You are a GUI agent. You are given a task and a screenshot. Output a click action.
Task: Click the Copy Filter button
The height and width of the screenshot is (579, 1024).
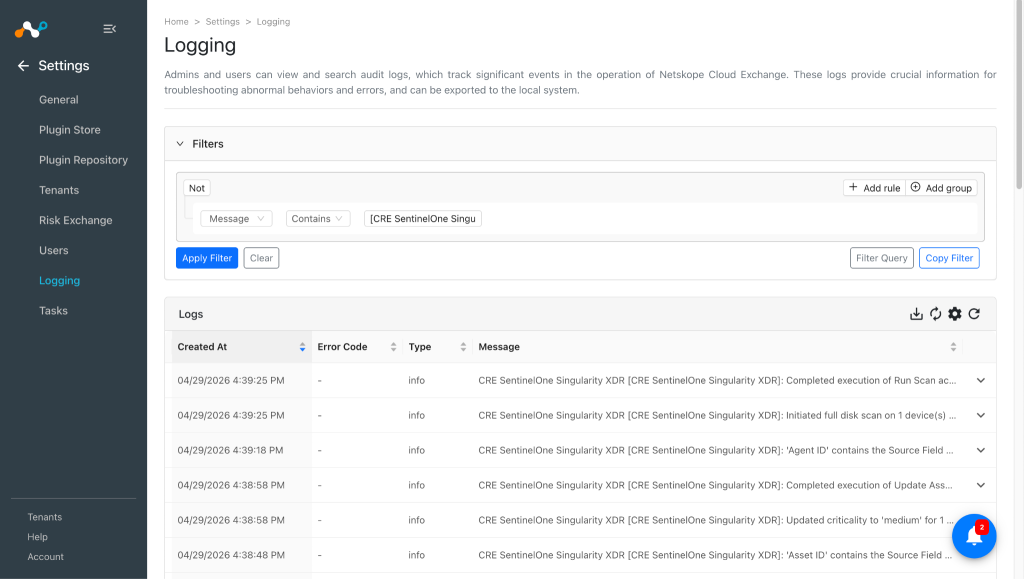pos(949,258)
